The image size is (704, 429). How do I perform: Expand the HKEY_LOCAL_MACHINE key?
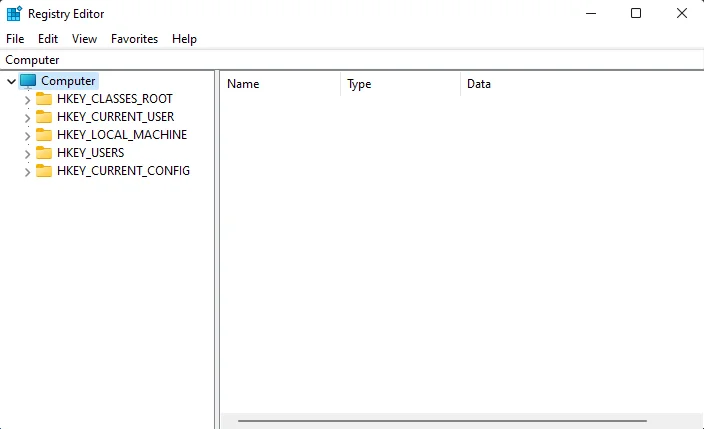[x=27, y=135]
